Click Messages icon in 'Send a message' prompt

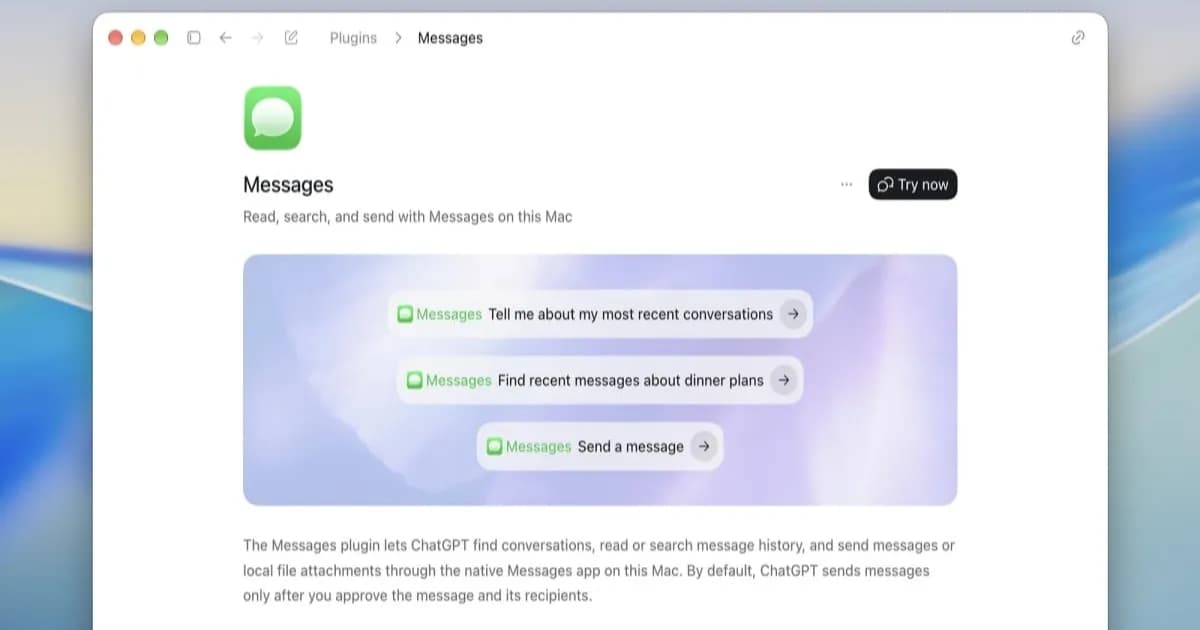494,447
